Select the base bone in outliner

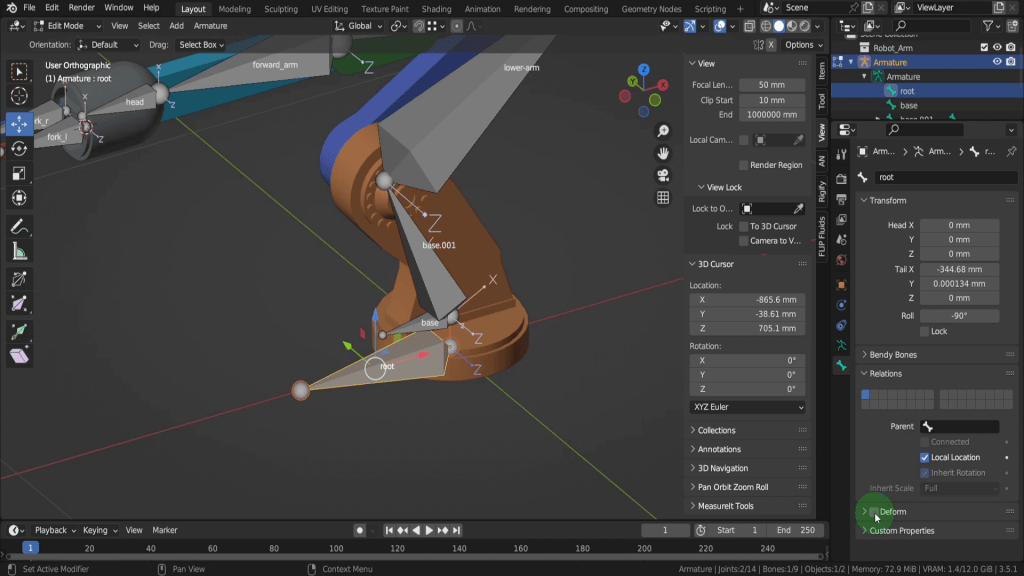tap(908, 105)
